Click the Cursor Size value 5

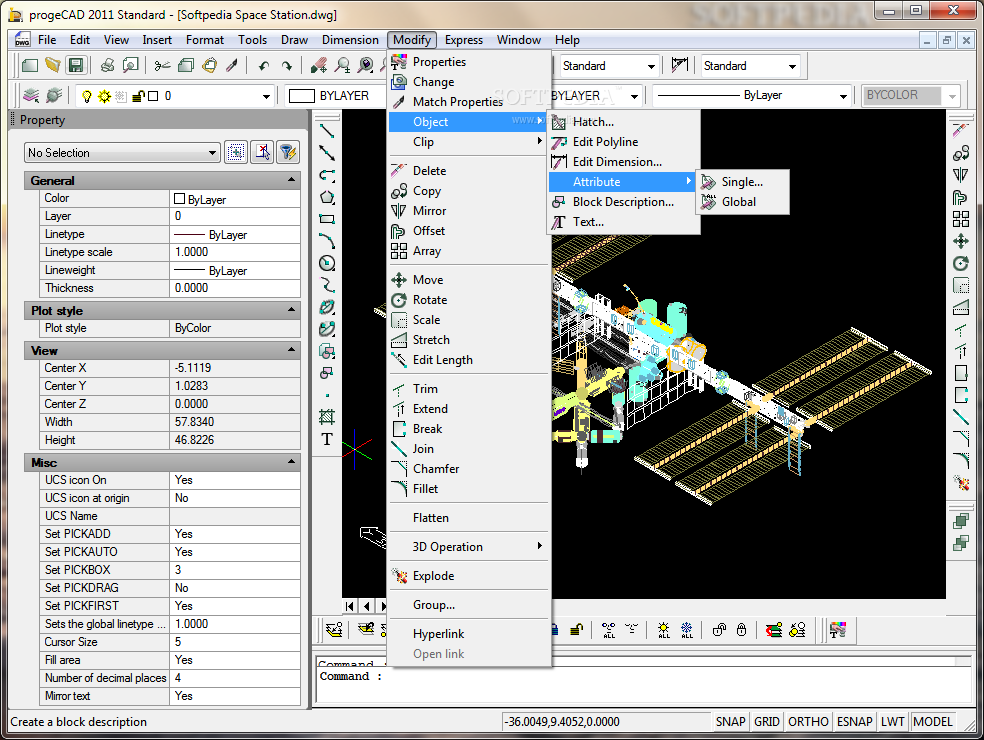point(235,642)
